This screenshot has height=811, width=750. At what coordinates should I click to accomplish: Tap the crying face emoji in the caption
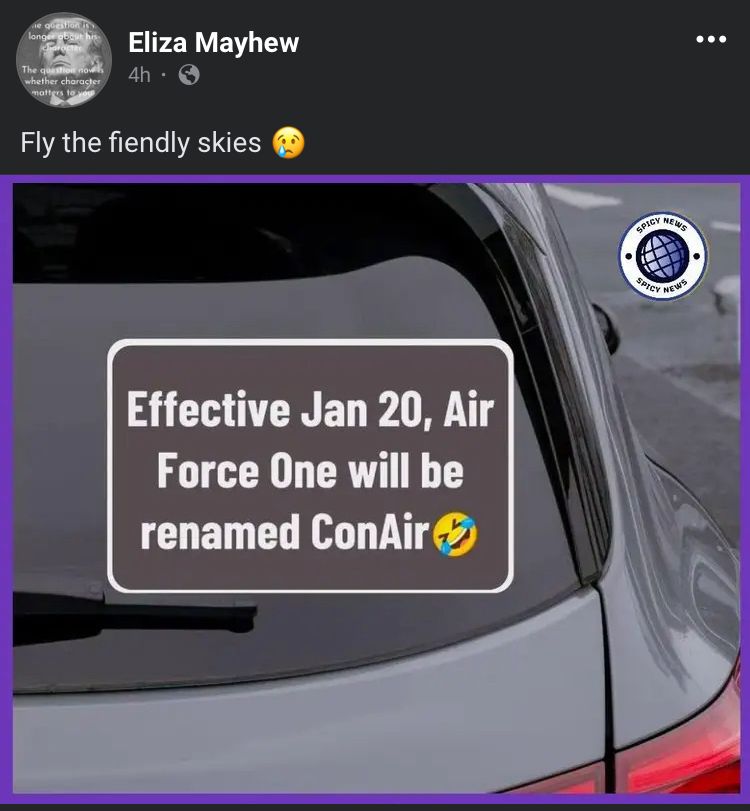(x=289, y=143)
